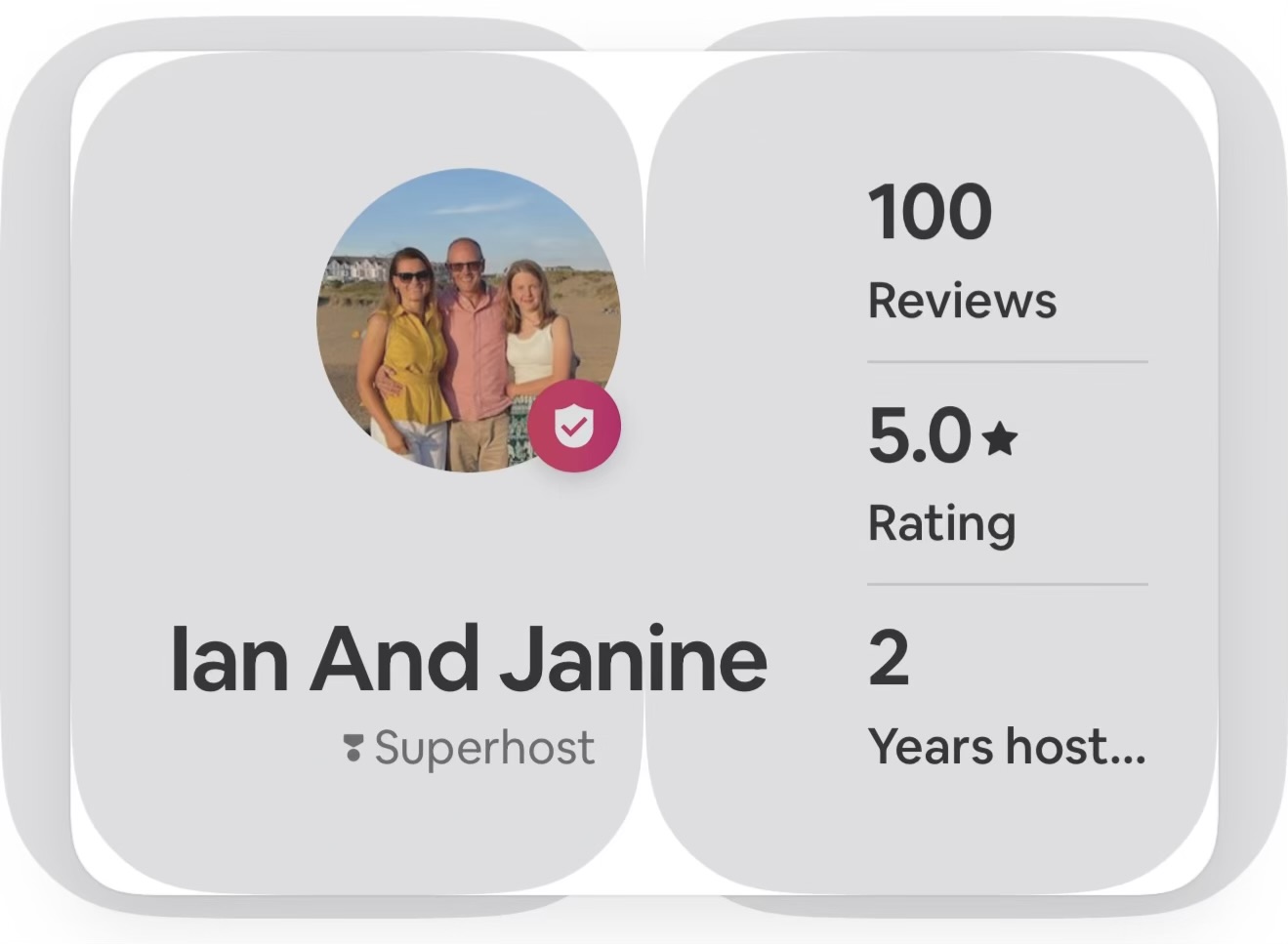Click the Superhost medal icon
This screenshot has height=944, width=1288.
(353, 749)
